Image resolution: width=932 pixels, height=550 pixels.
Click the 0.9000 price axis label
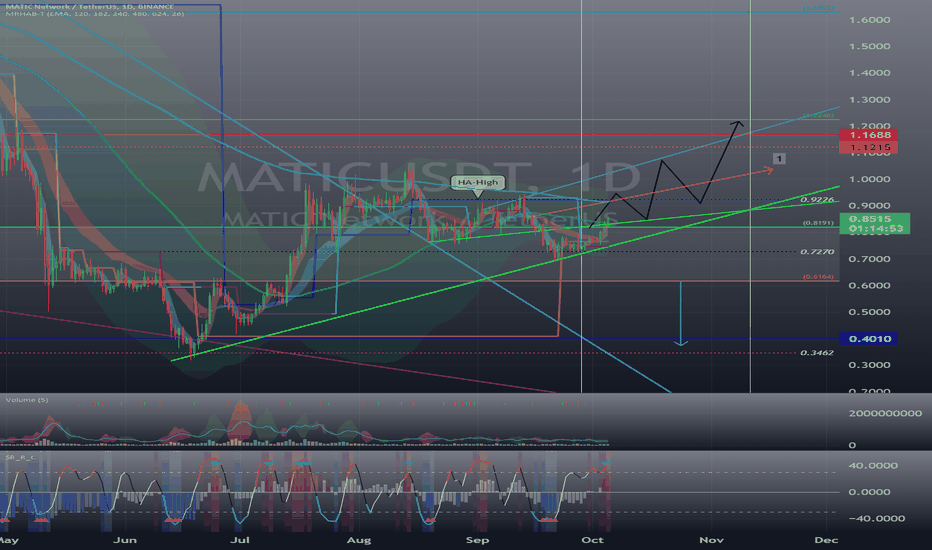[x=870, y=206]
